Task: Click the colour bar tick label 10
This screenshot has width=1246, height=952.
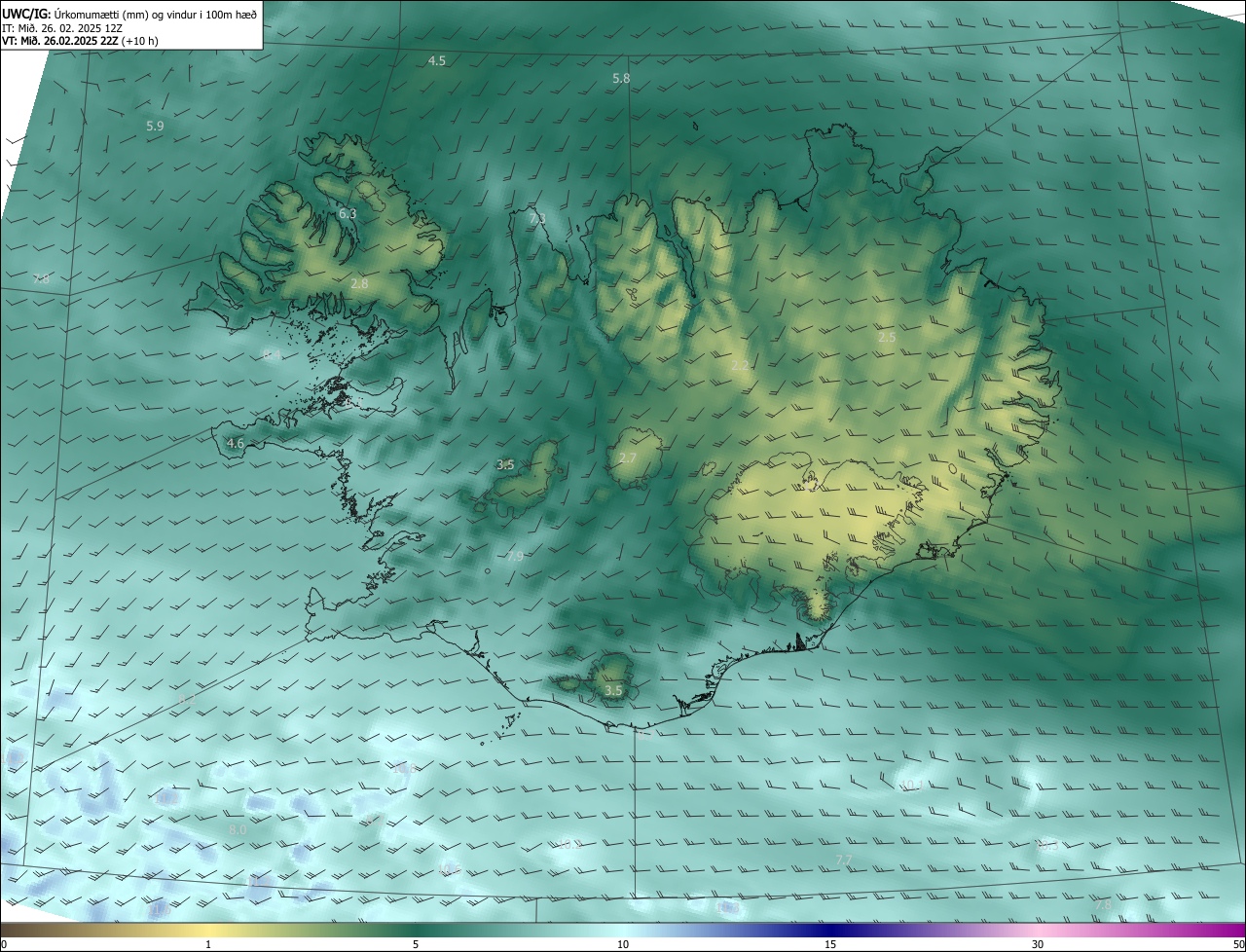Action: (623, 944)
